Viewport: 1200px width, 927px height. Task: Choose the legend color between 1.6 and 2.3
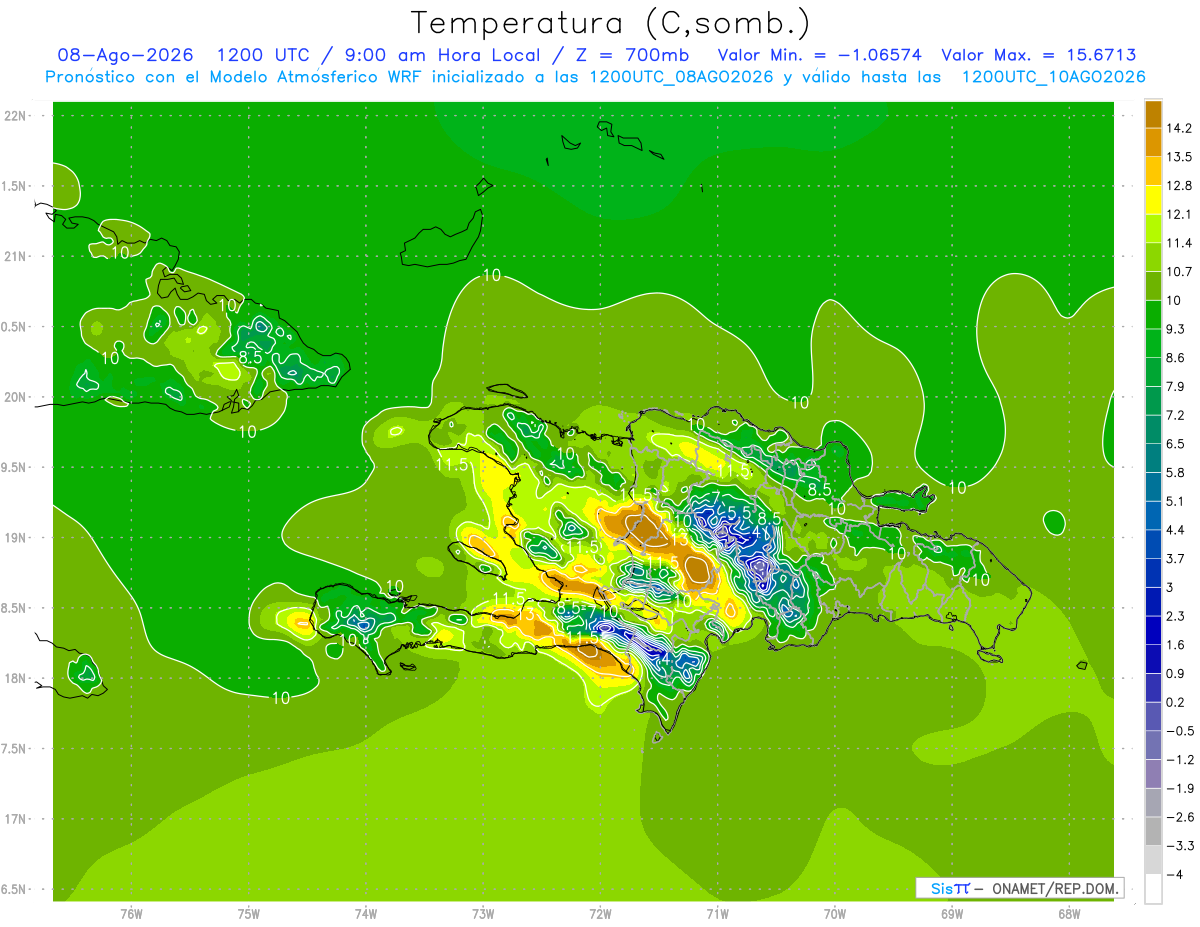1153,630
